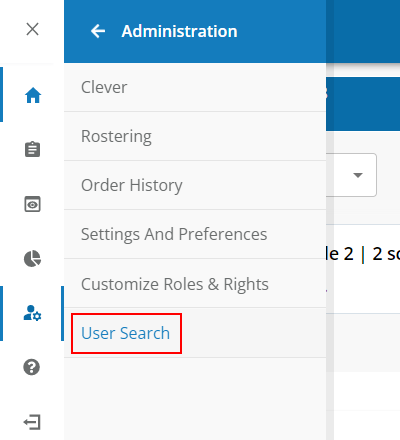Expand the dropdown arrow behind the menu
This screenshot has height=440, width=400.
click(358, 175)
